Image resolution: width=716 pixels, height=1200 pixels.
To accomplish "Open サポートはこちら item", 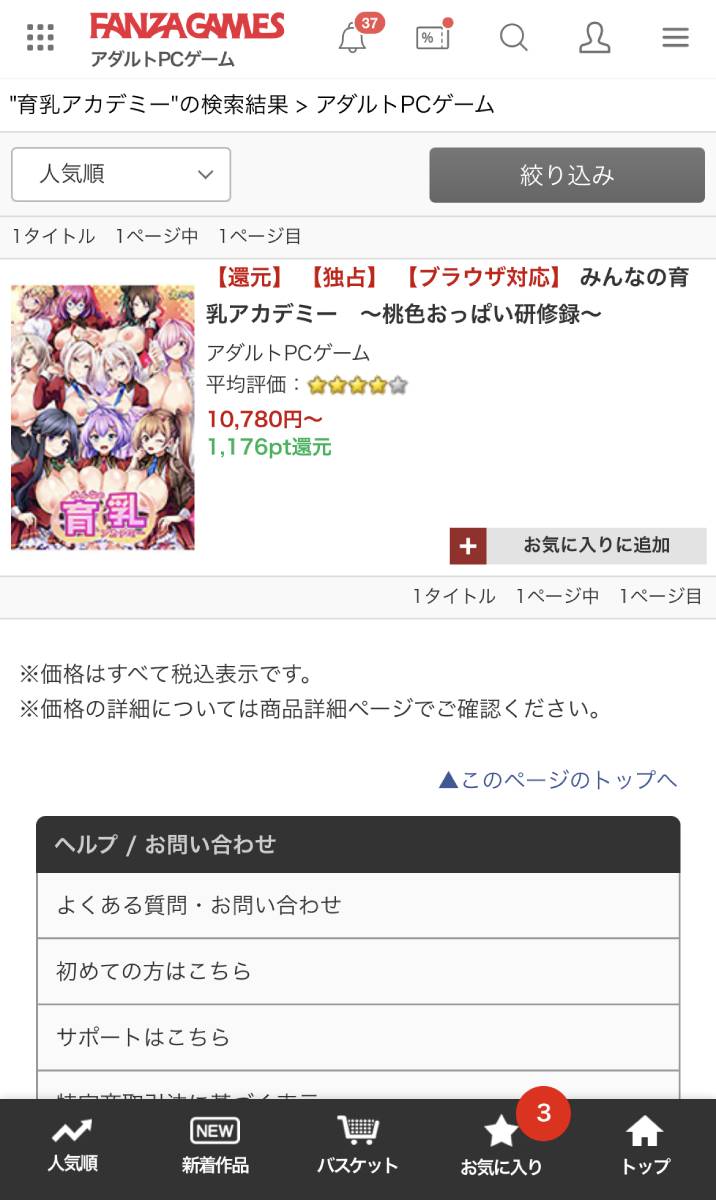I will pyautogui.click(x=358, y=1037).
